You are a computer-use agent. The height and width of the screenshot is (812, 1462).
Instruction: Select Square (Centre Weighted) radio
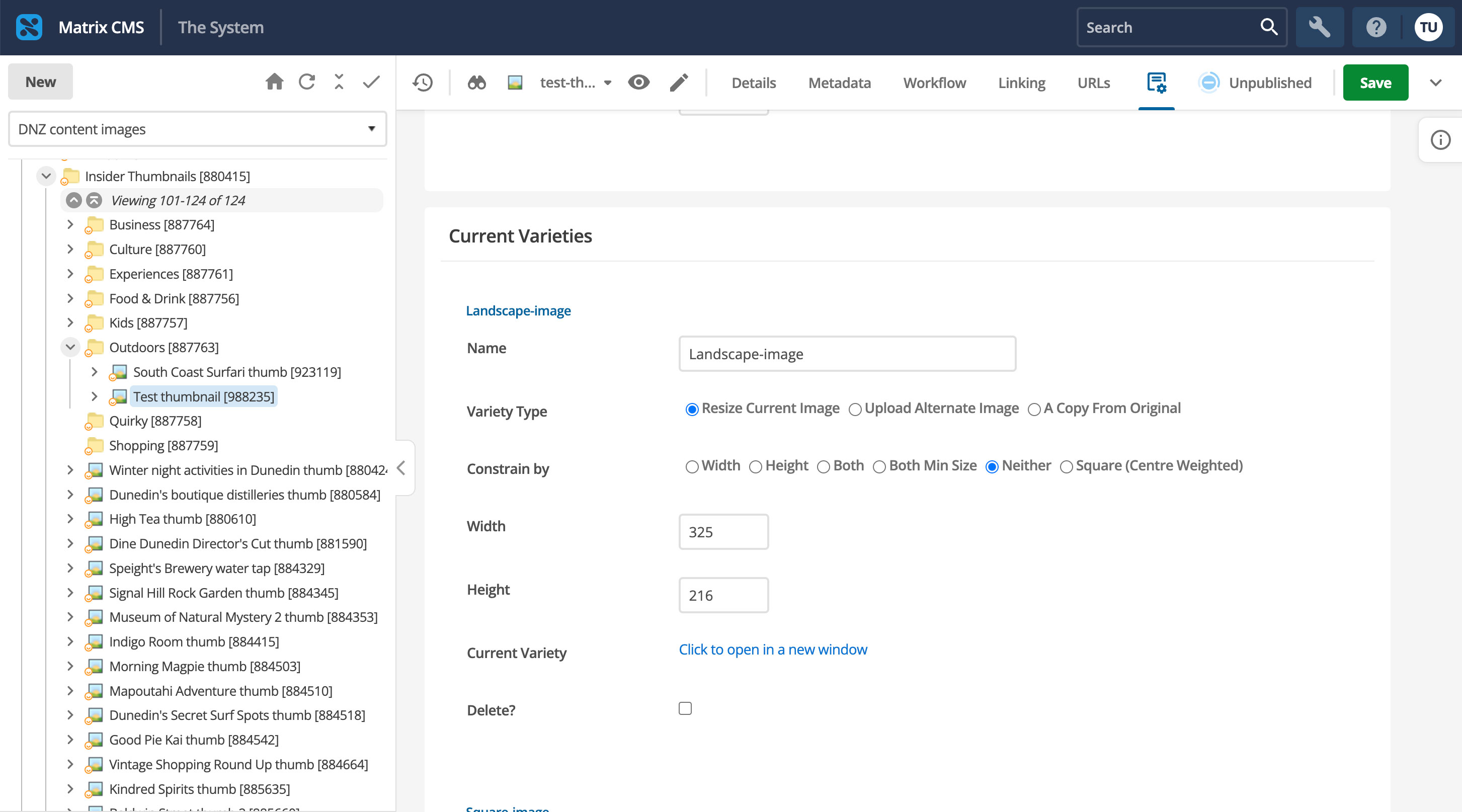(x=1067, y=467)
